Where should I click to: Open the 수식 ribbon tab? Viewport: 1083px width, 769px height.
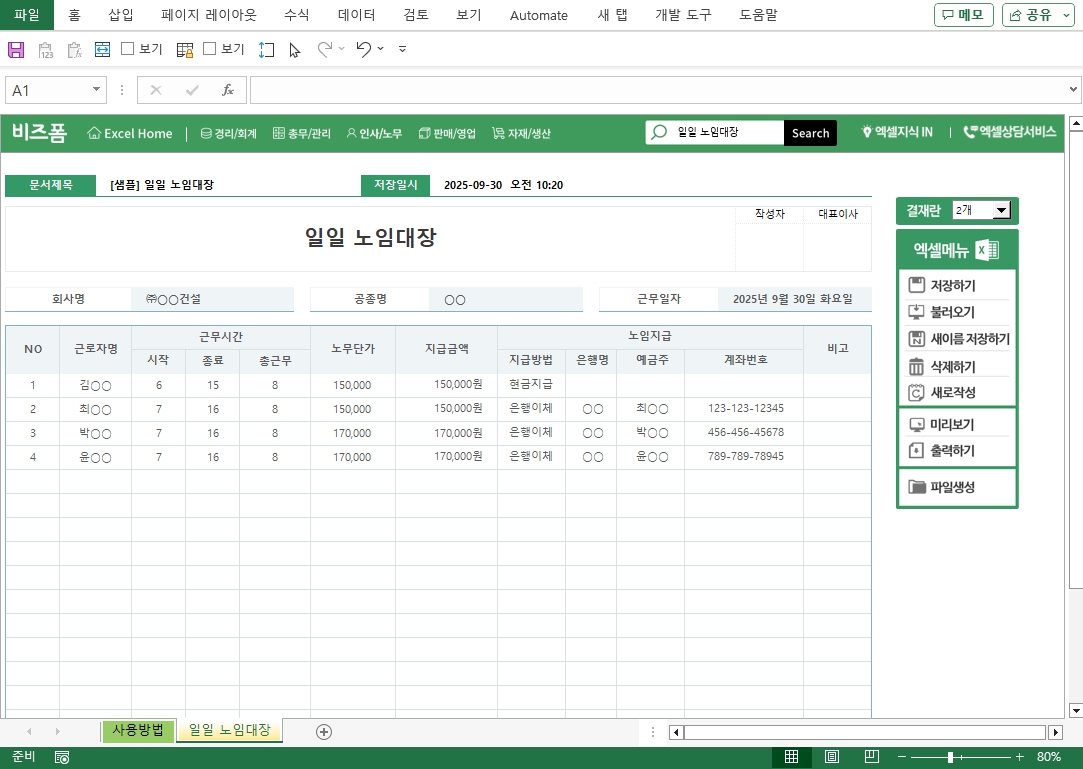point(296,15)
